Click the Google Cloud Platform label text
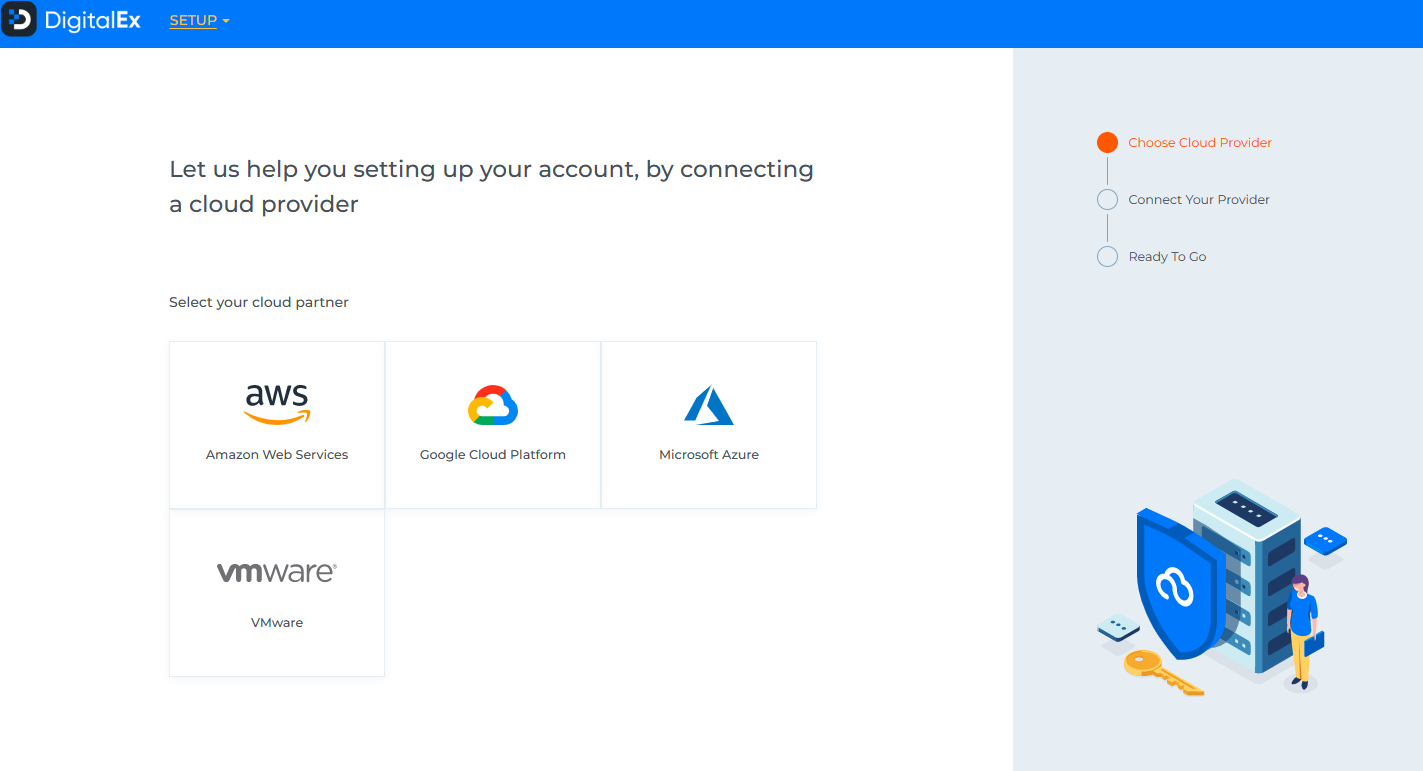 pos(493,455)
